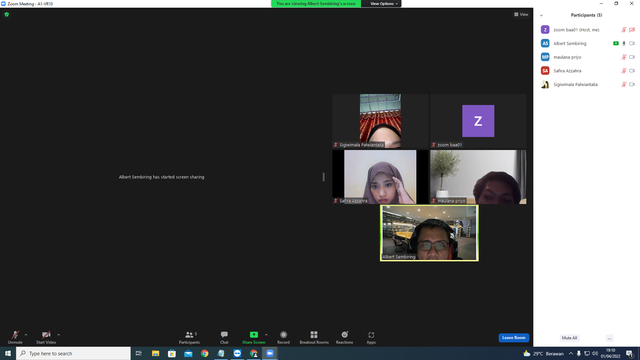Open Mail app from the taskbar

click(188, 353)
